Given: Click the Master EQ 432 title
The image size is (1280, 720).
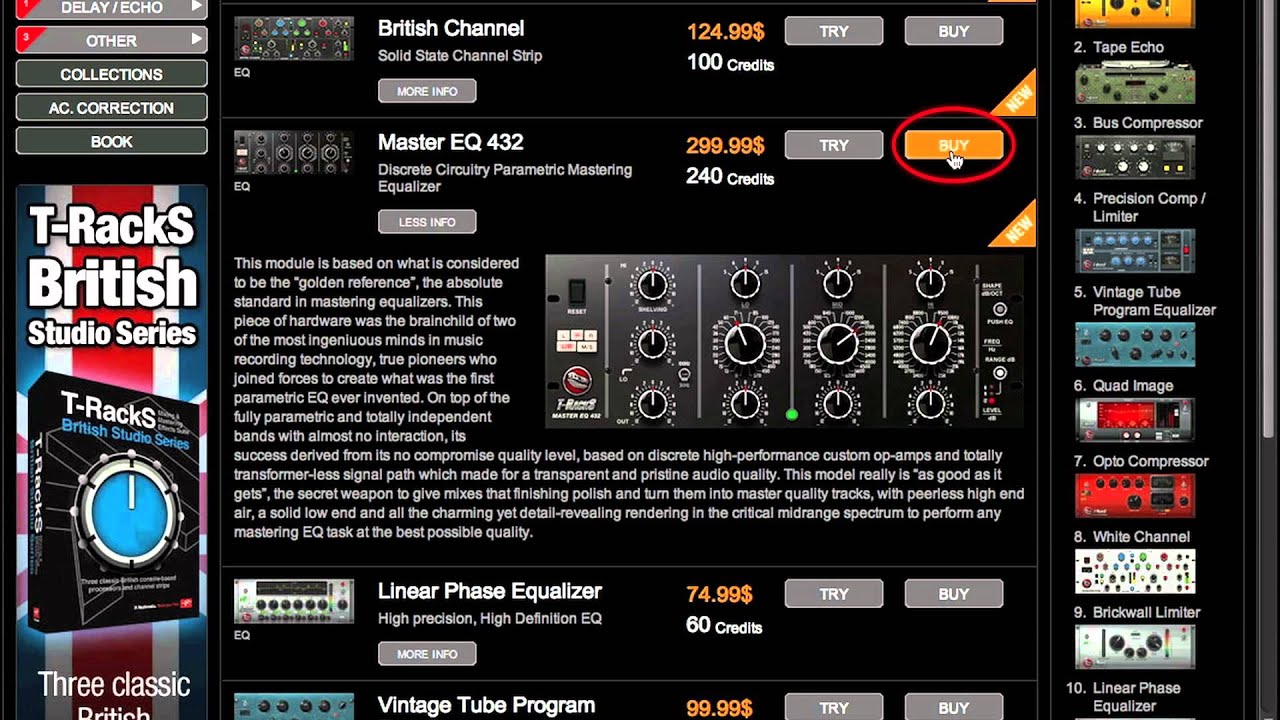Looking at the screenshot, I should (450, 142).
